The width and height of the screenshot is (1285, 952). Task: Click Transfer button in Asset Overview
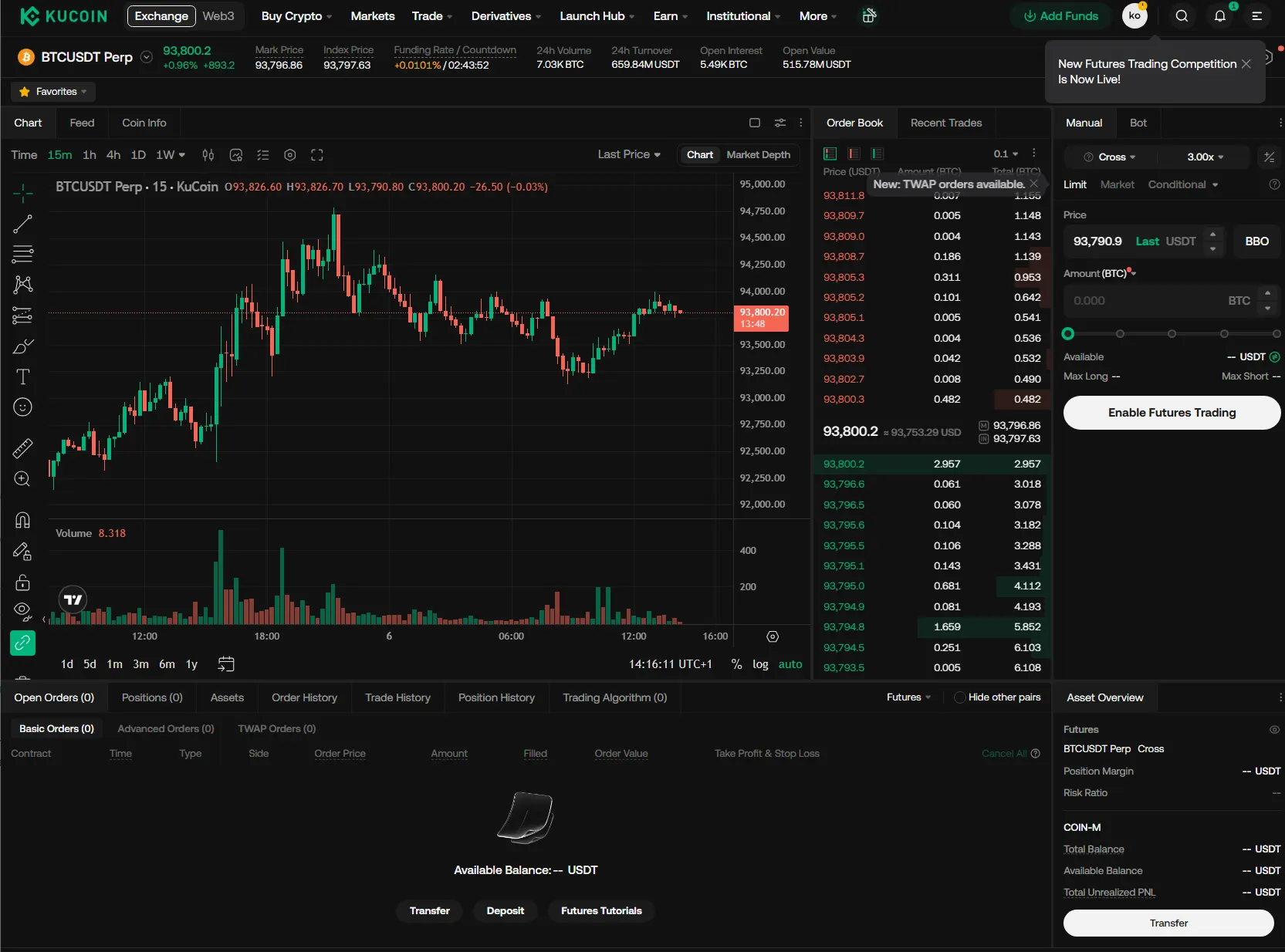(1168, 923)
